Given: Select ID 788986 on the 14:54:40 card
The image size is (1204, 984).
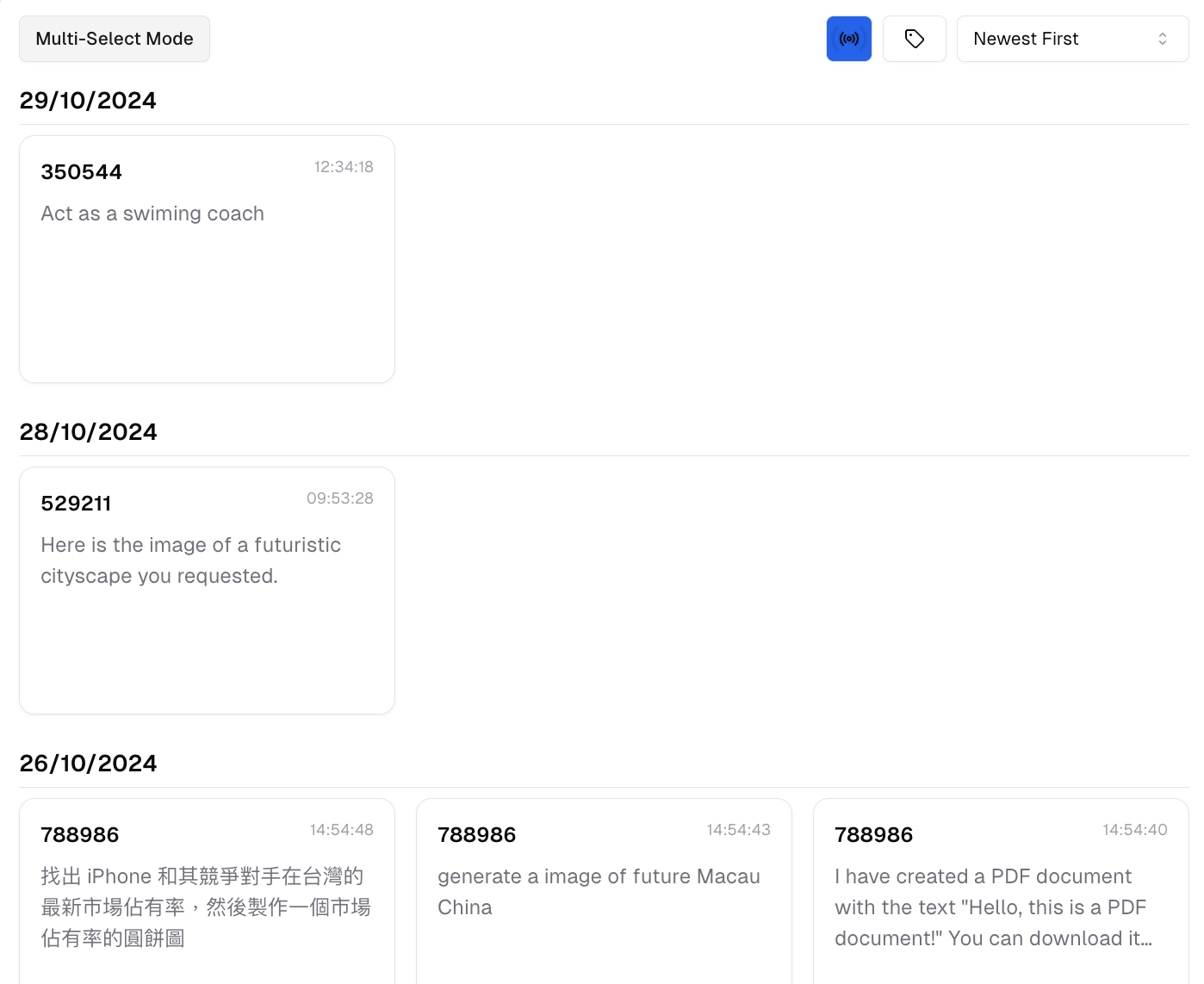Looking at the screenshot, I should [x=874, y=835].
